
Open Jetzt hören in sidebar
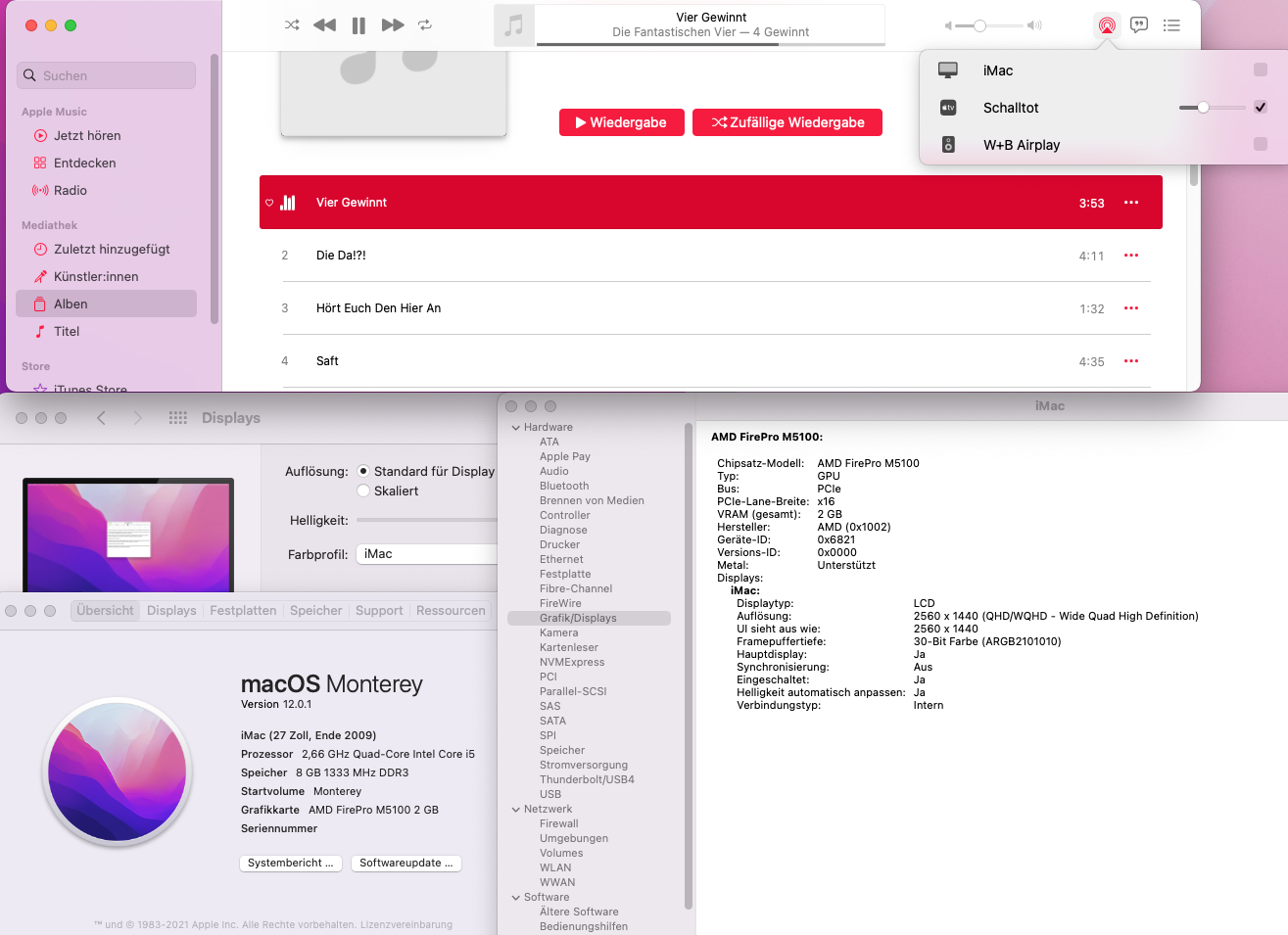[87, 136]
